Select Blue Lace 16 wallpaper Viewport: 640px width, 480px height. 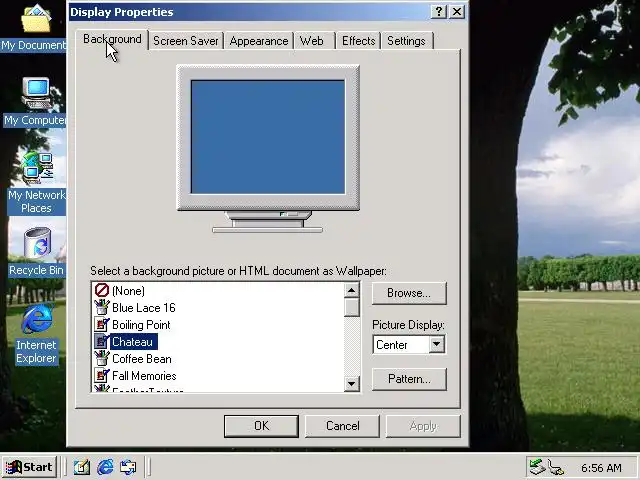144,308
